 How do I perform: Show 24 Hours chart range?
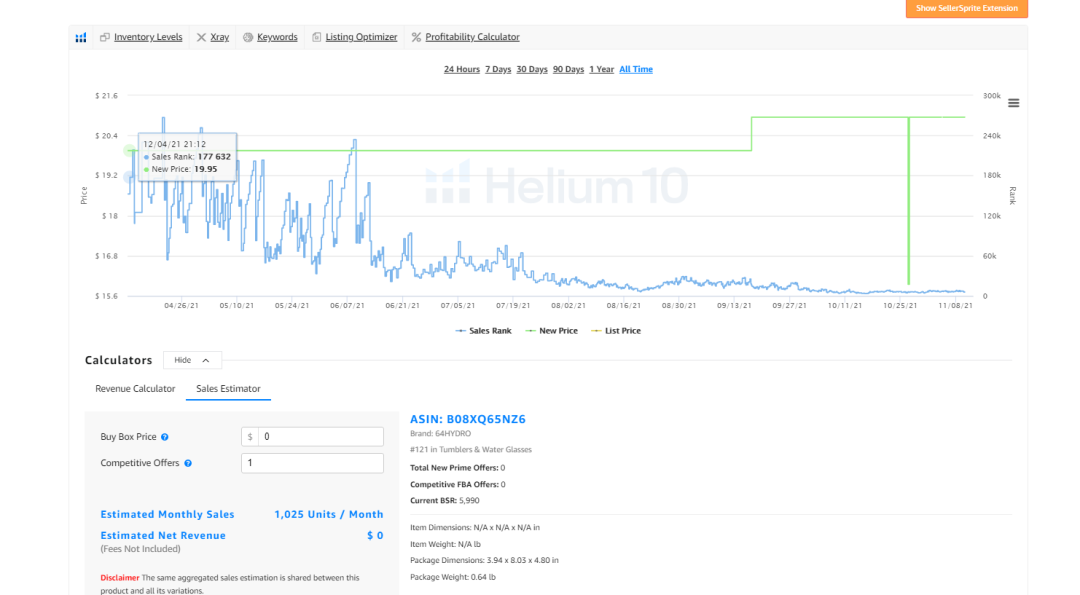tap(461, 69)
